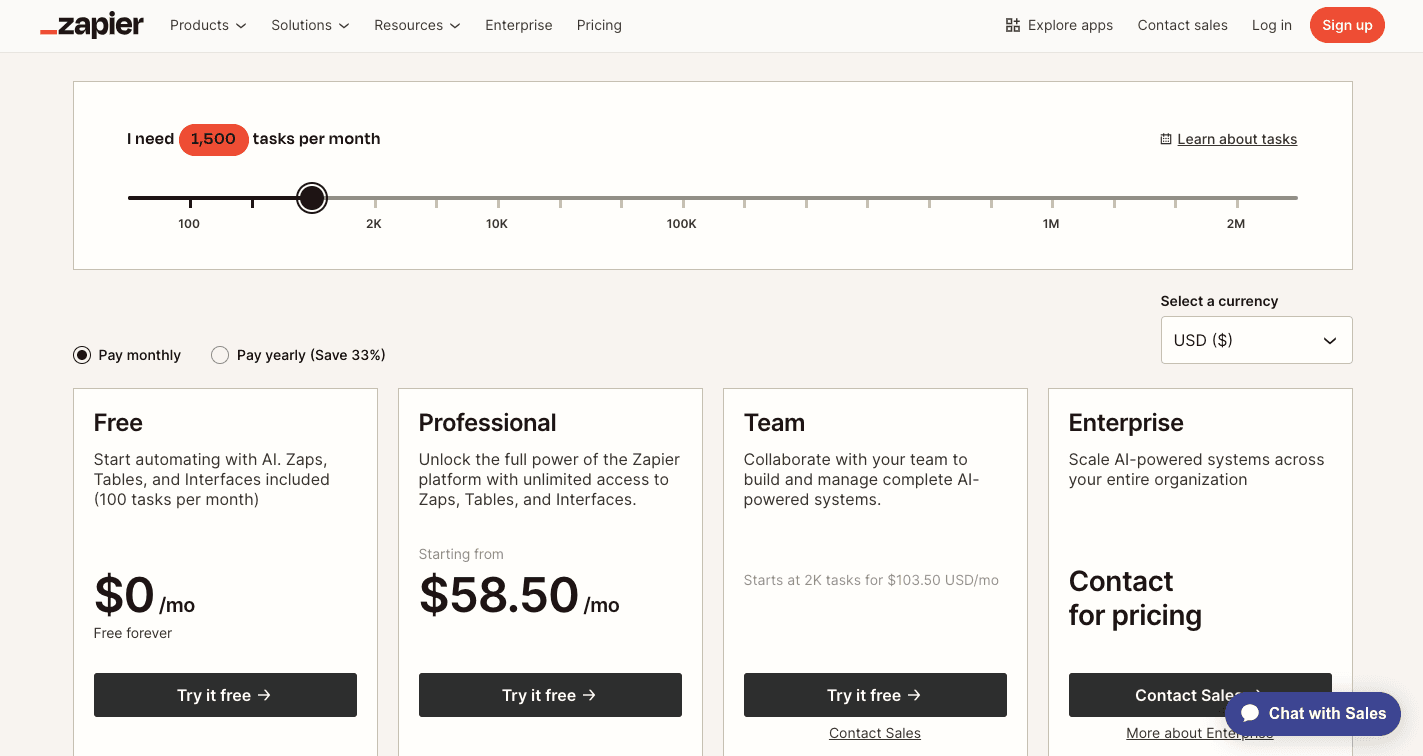Click the calendar icon next to Learn about tasks
Screen dimensions: 1423x756
click(1166, 138)
